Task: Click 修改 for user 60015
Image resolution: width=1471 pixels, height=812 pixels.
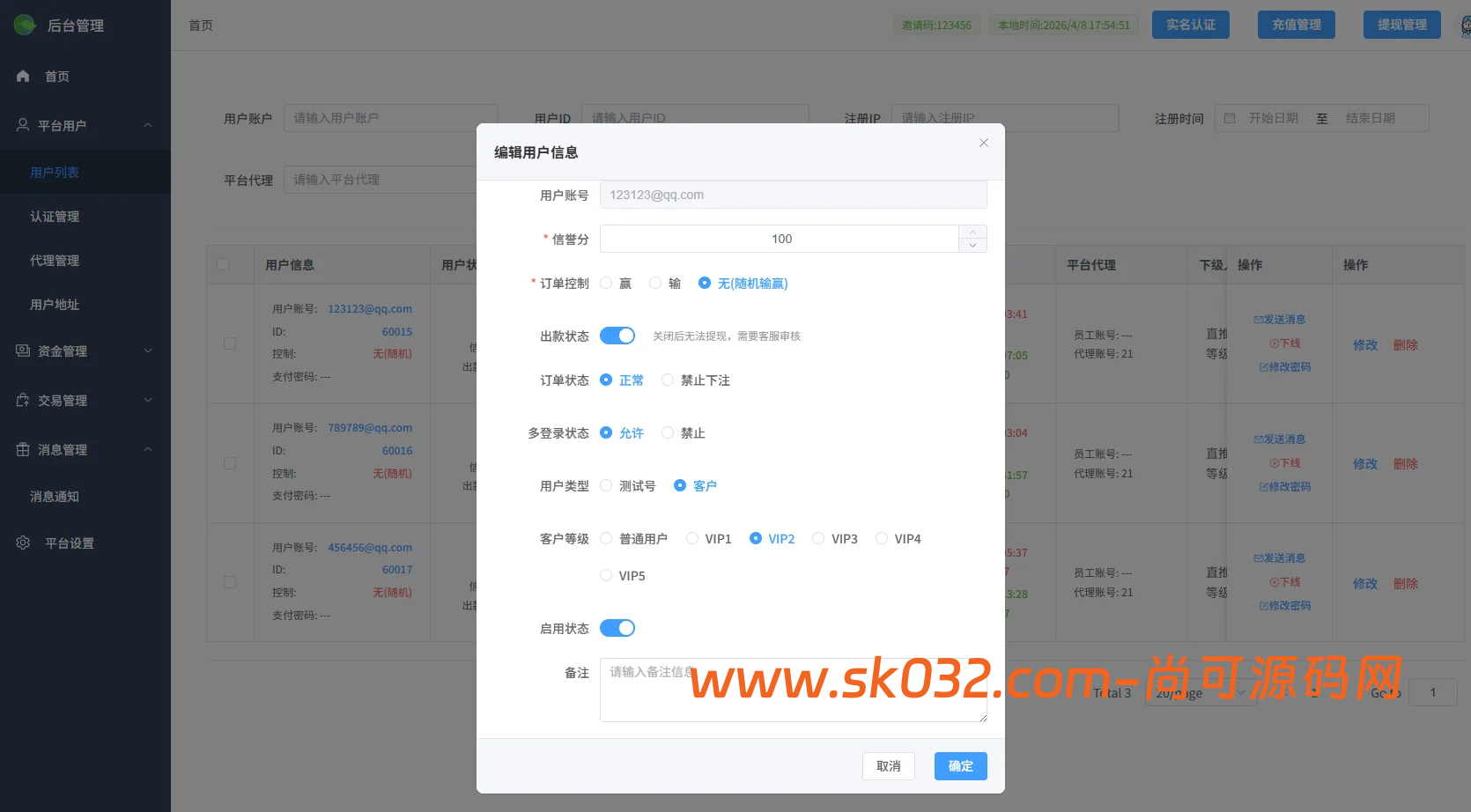Action: click(1365, 344)
